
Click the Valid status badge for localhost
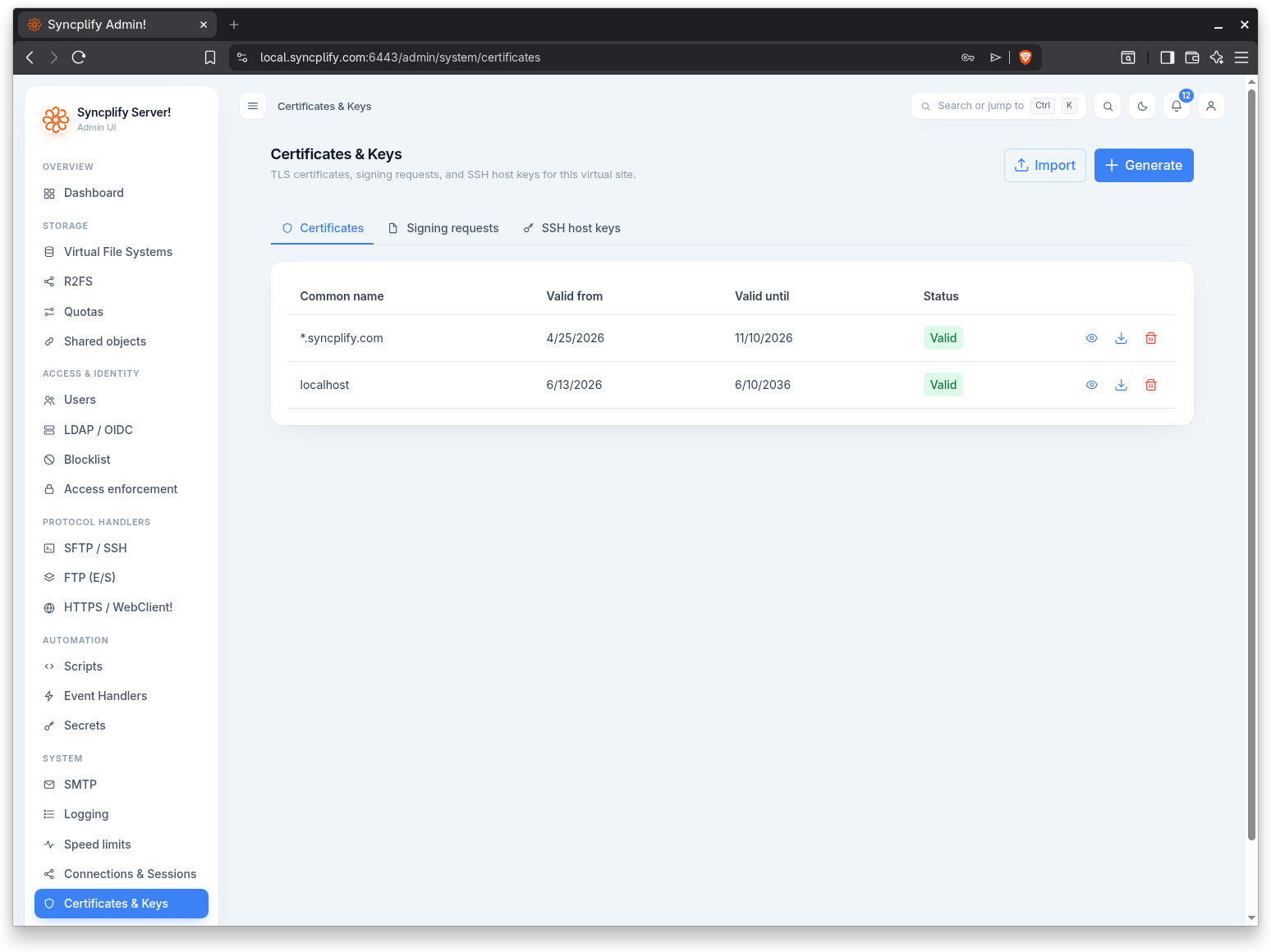point(943,385)
